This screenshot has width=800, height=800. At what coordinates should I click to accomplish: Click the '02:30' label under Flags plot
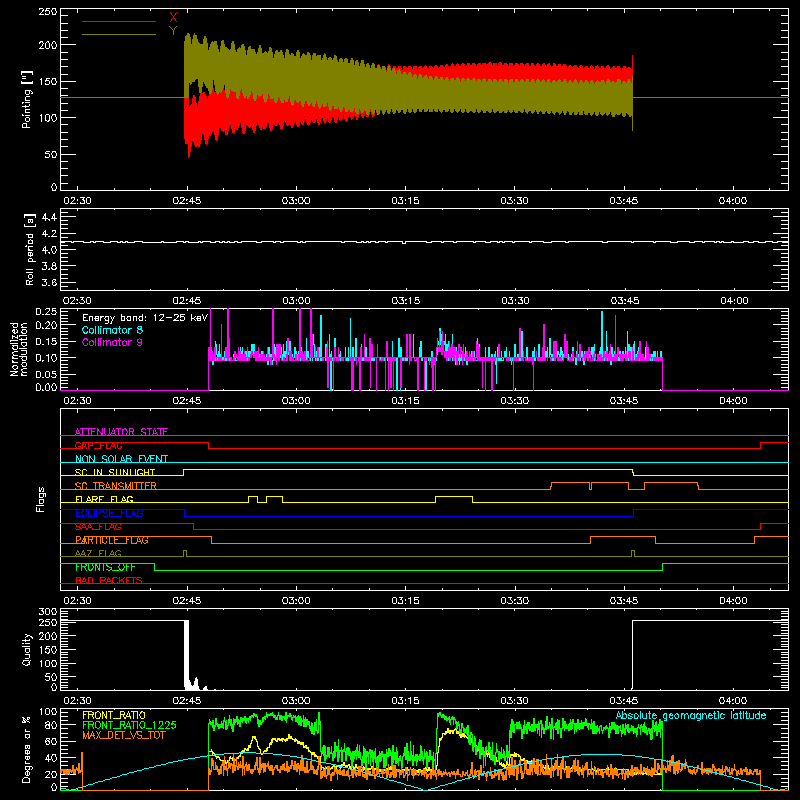point(78,601)
